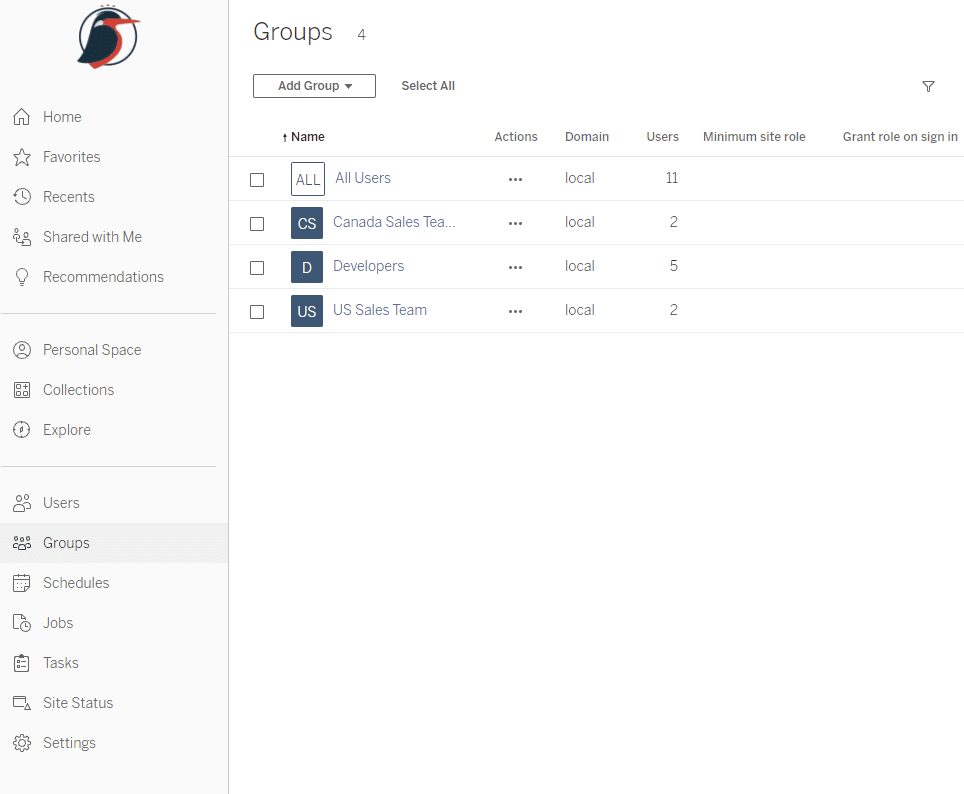Screen dimensions: 964x794
Task: Open Settings label in sidebar
Action: click(x=69, y=743)
